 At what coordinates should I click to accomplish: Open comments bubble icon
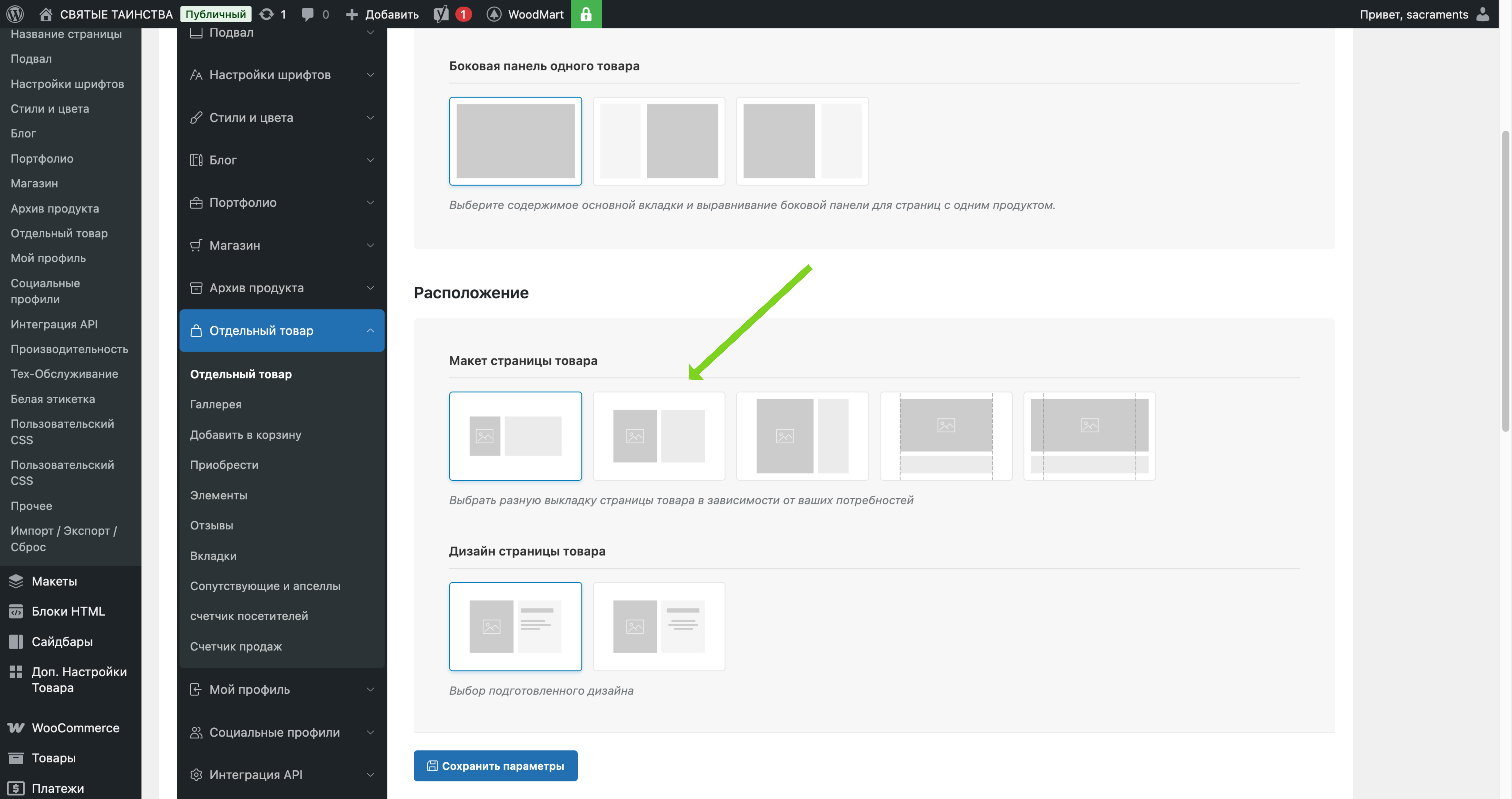coord(307,14)
